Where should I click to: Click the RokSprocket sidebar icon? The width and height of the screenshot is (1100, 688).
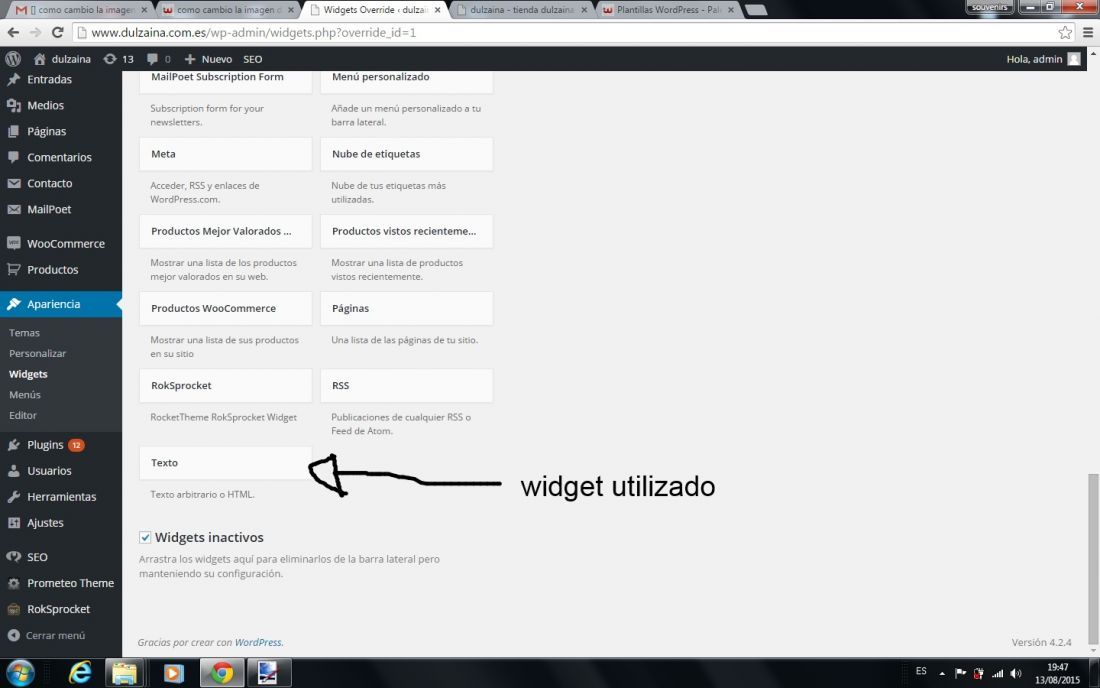(13, 609)
